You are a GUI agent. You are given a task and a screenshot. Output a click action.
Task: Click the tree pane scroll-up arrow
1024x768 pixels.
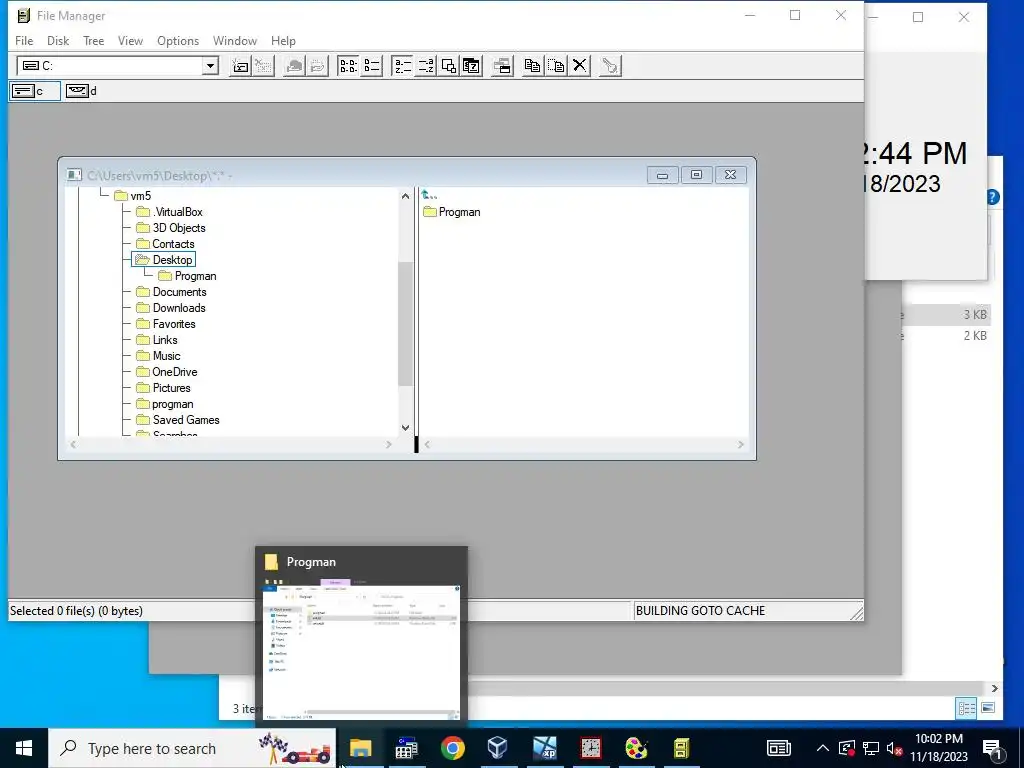click(405, 196)
